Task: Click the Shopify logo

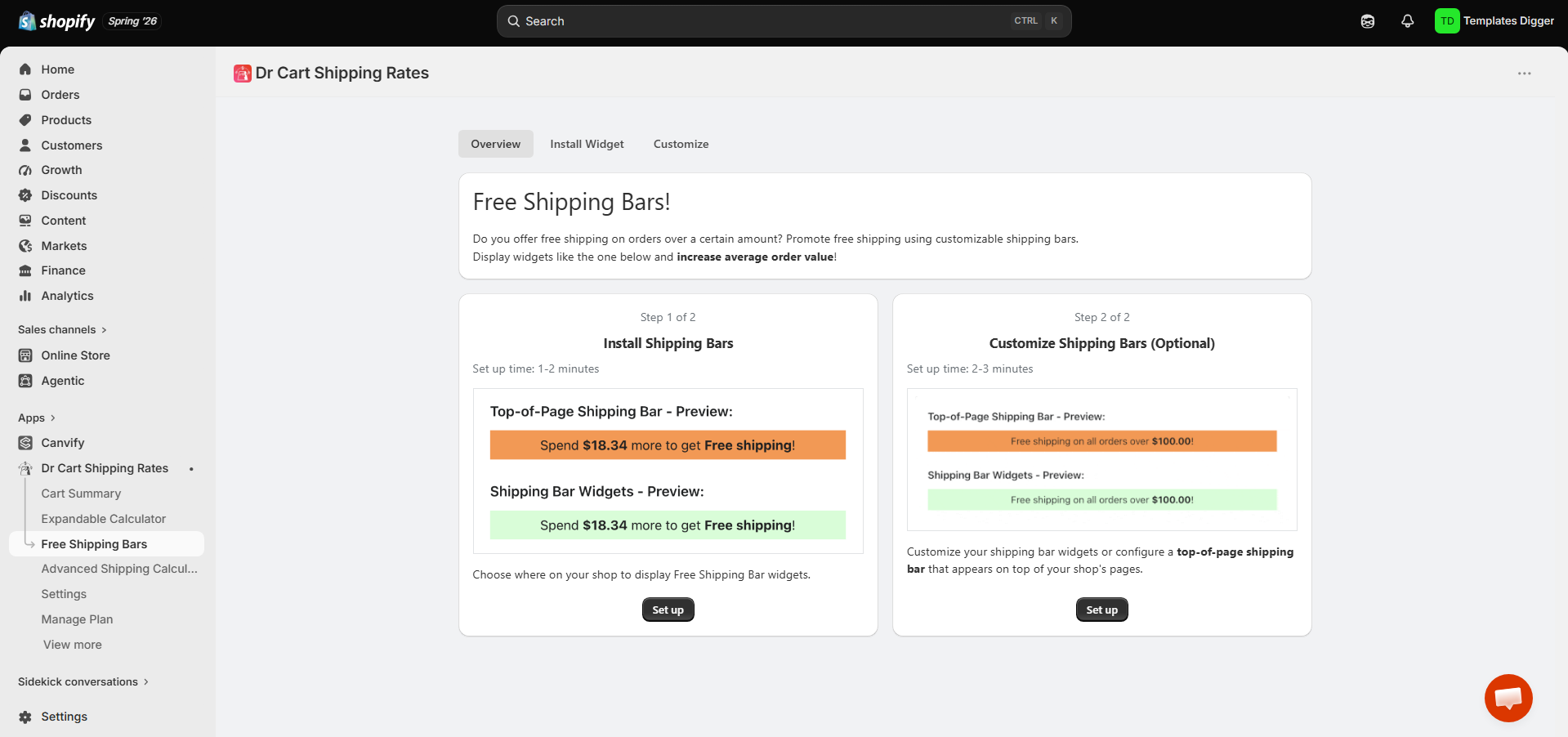Action: (56, 21)
